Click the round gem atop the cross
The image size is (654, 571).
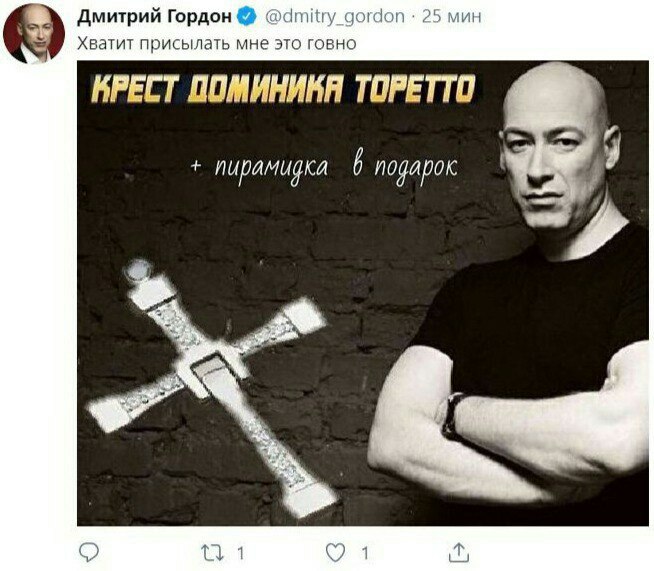138,270
